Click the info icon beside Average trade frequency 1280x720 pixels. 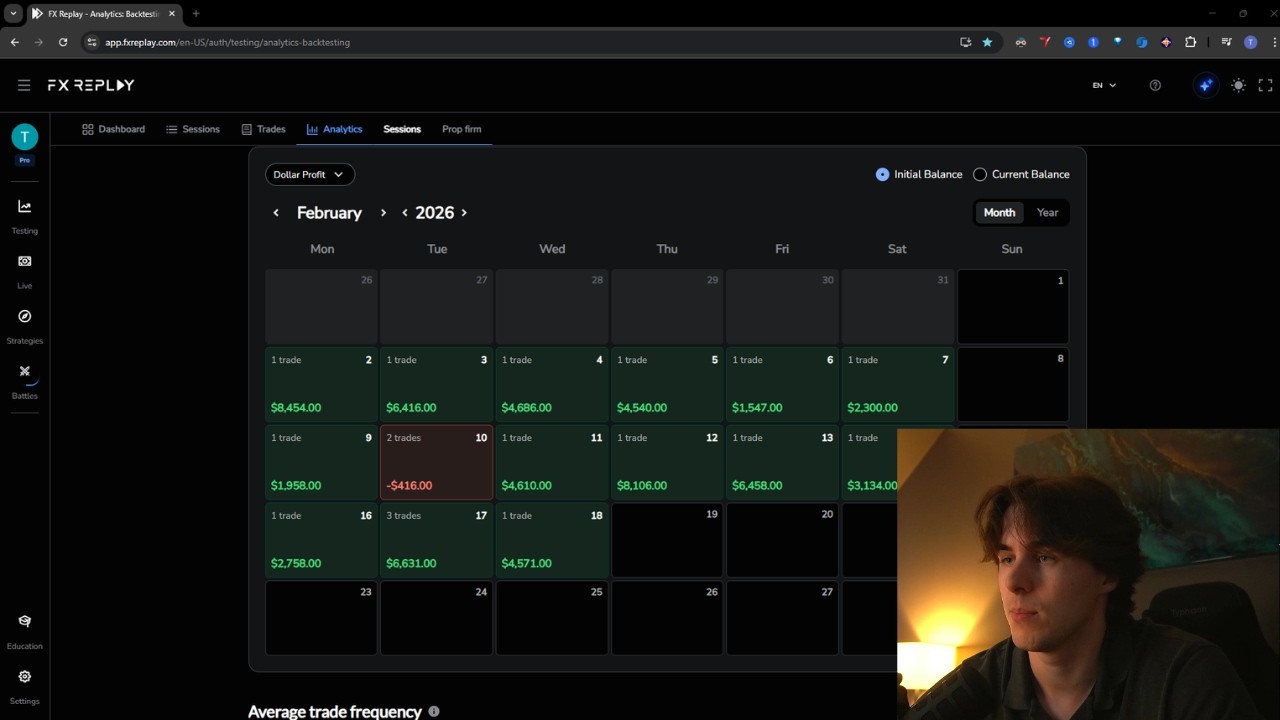click(434, 711)
